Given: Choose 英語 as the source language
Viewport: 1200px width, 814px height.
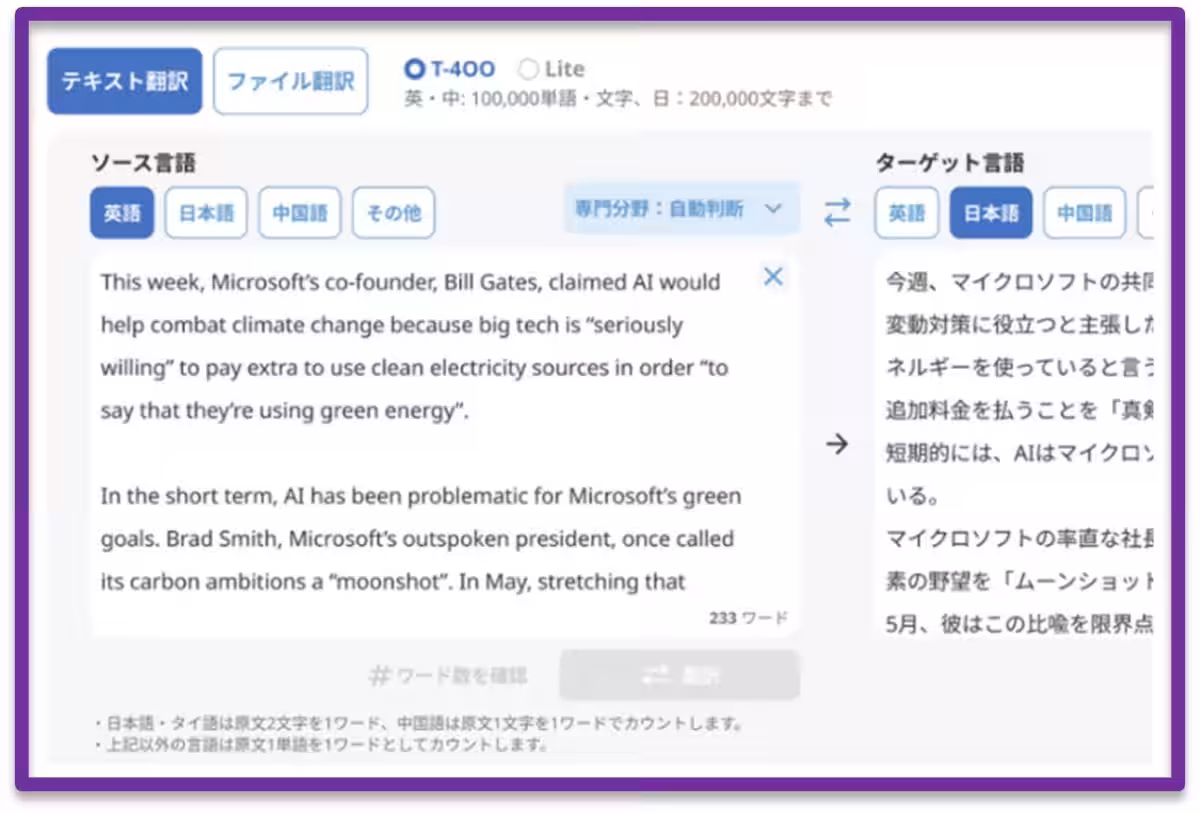Looking at the screenshot, I should pyautogui.click(x=122, y=213).
